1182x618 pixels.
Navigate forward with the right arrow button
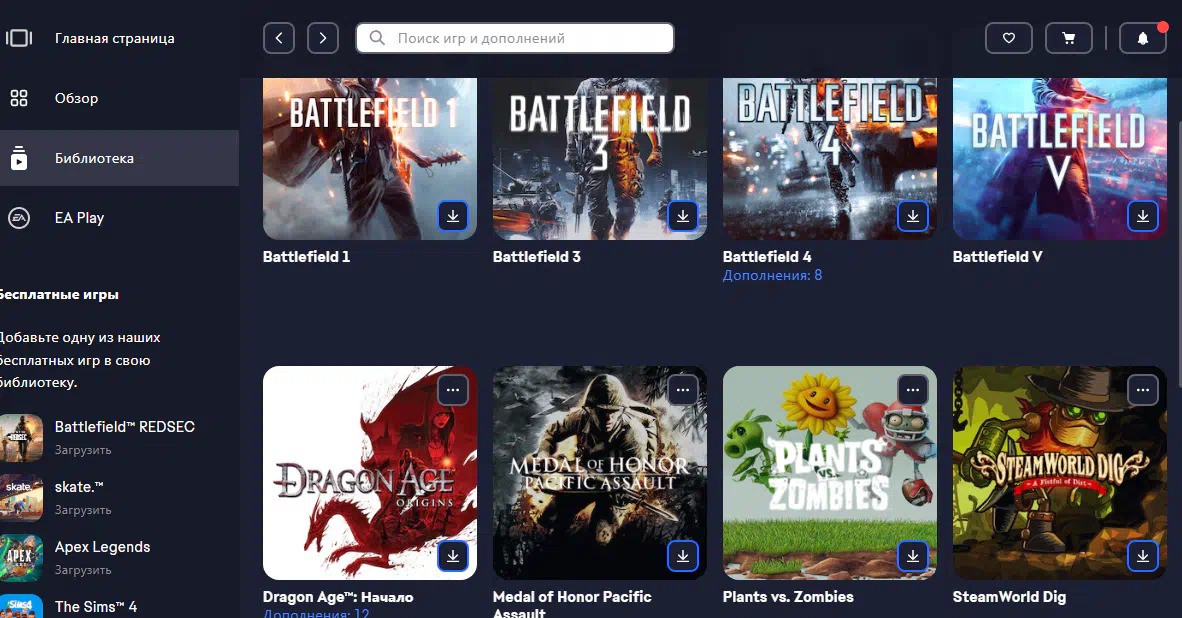pos(322,38)
